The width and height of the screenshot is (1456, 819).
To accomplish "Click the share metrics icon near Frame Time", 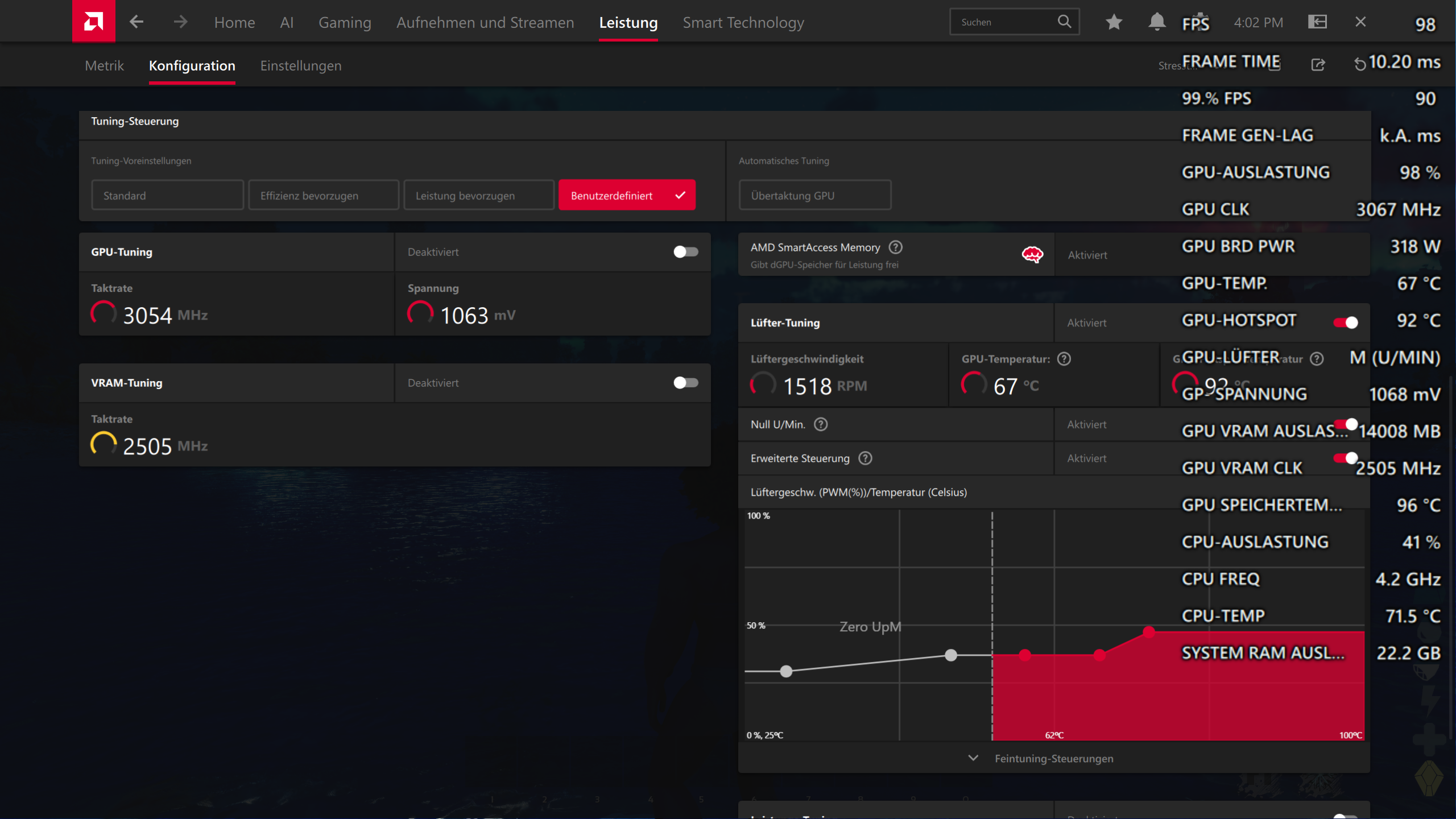I will point(1318,65).
